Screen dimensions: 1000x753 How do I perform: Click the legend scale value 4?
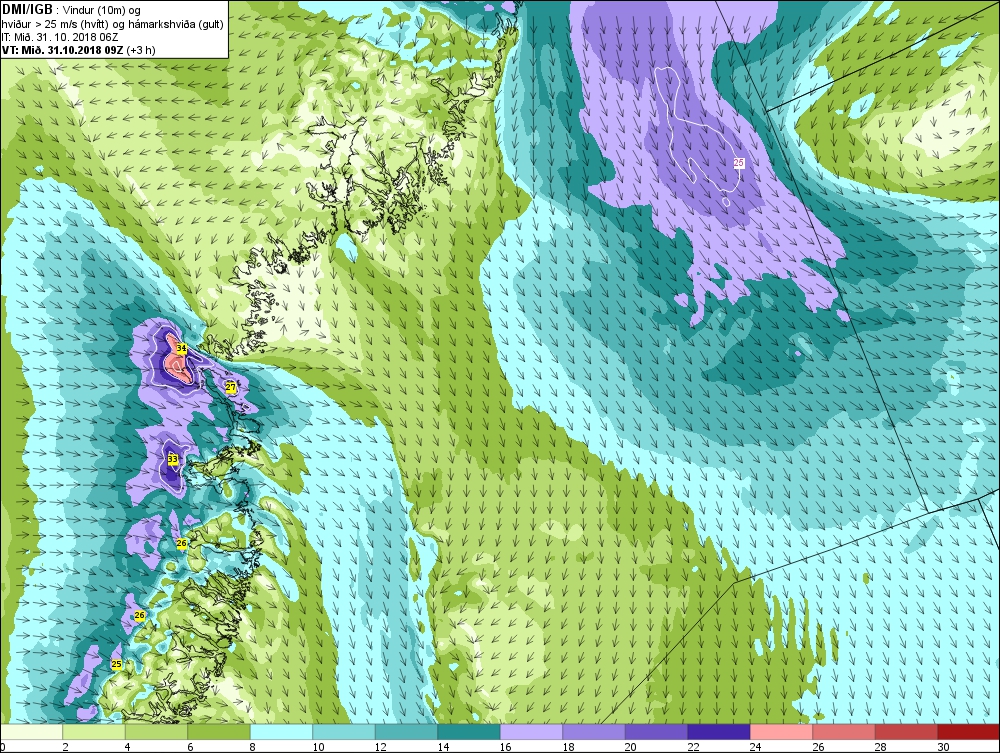[x=128, y=747]
